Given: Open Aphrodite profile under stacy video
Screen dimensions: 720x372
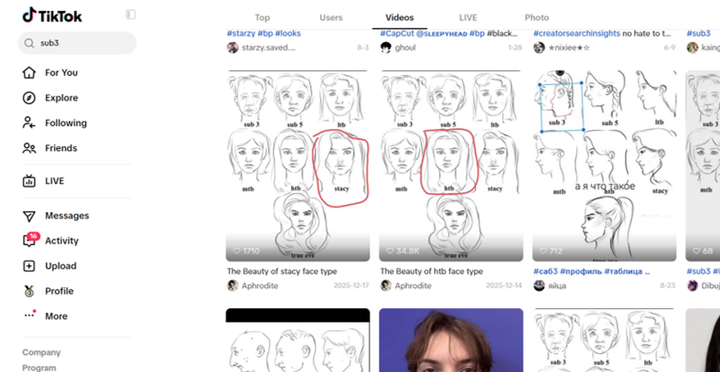Looking at the screenshot, I should pyautogui.click(x=260, y=286).
